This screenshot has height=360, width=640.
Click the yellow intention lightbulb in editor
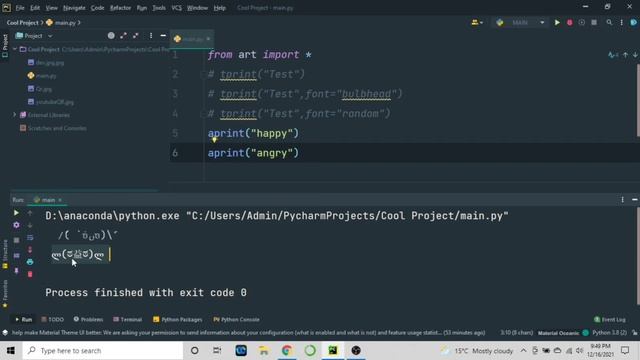(214, 140)
